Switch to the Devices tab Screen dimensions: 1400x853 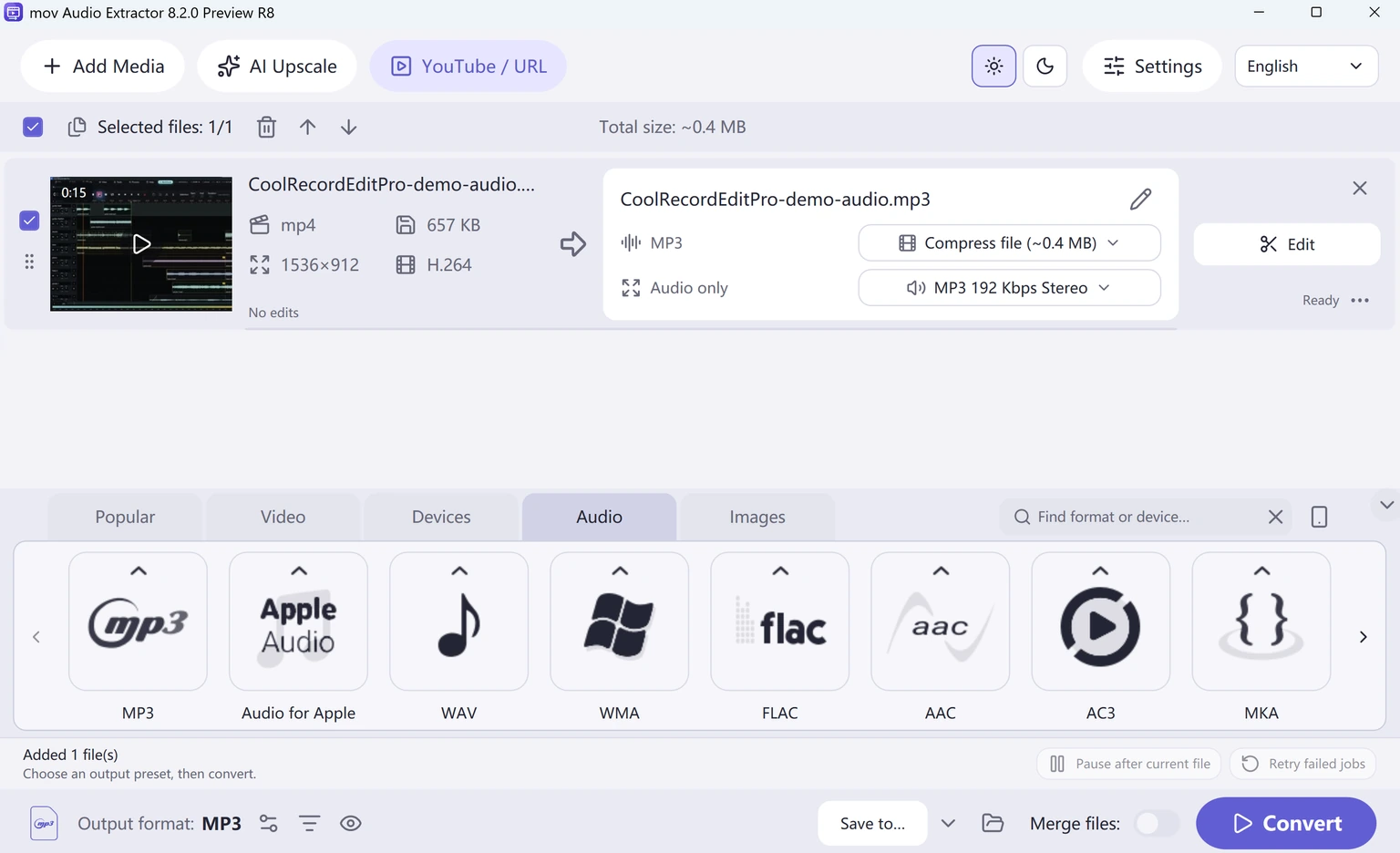pos(441,517)
